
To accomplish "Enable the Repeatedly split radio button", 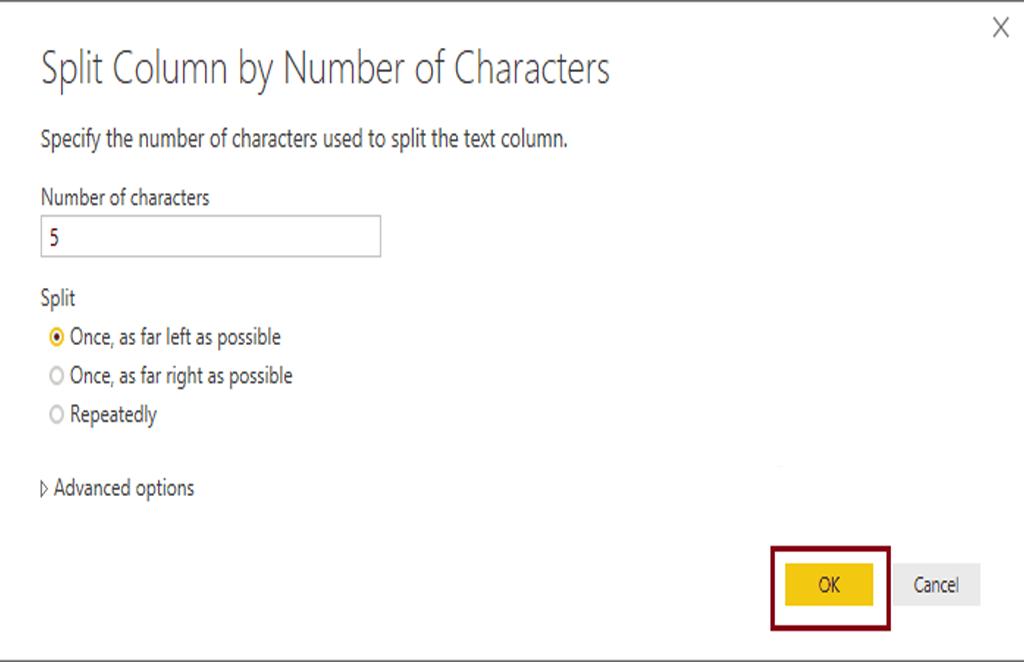I will (56, 415).
